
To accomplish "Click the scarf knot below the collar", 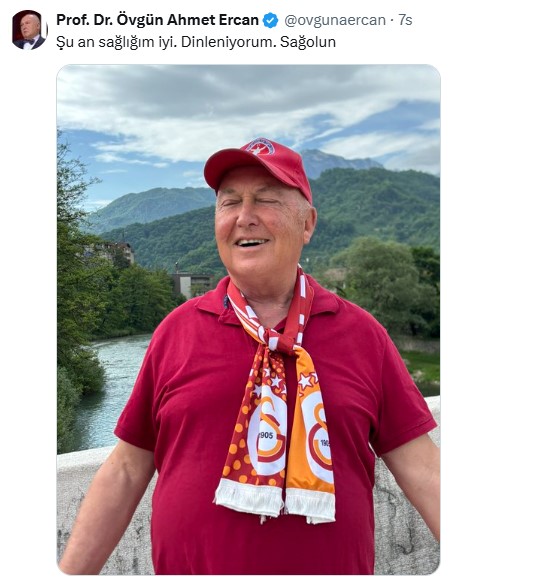I will point(281,343).
